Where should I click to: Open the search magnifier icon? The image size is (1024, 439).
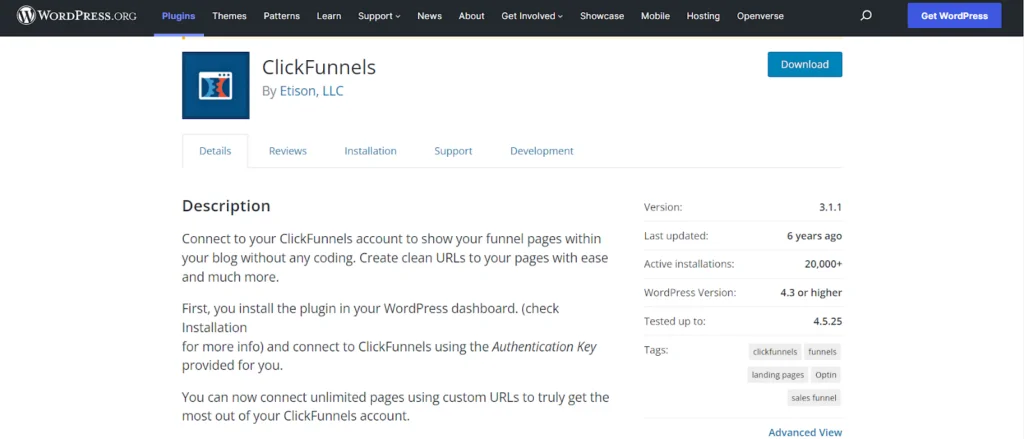866,16
